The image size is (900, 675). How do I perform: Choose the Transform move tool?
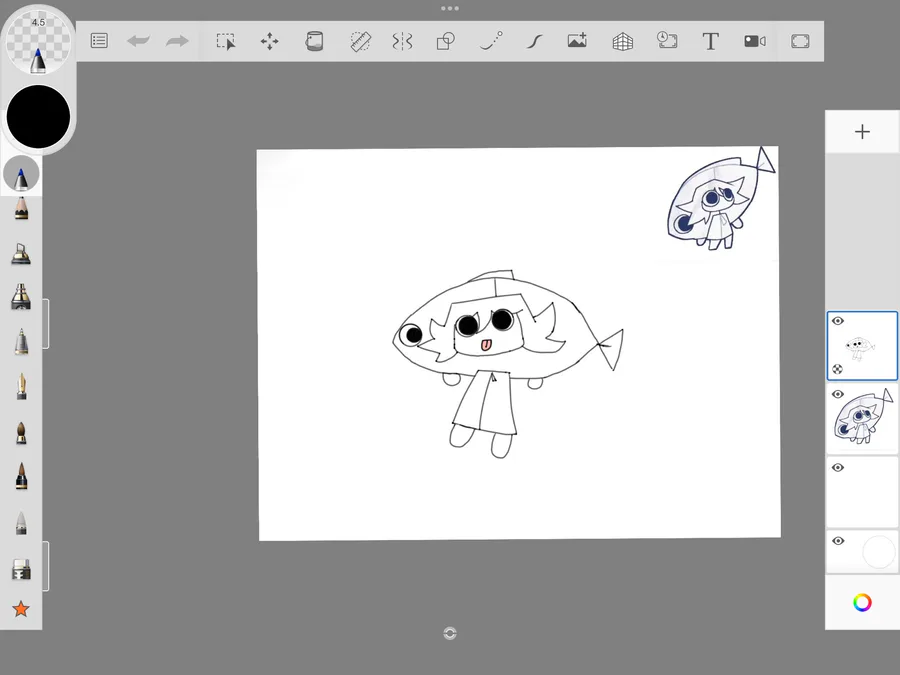[x=269, y=41]
